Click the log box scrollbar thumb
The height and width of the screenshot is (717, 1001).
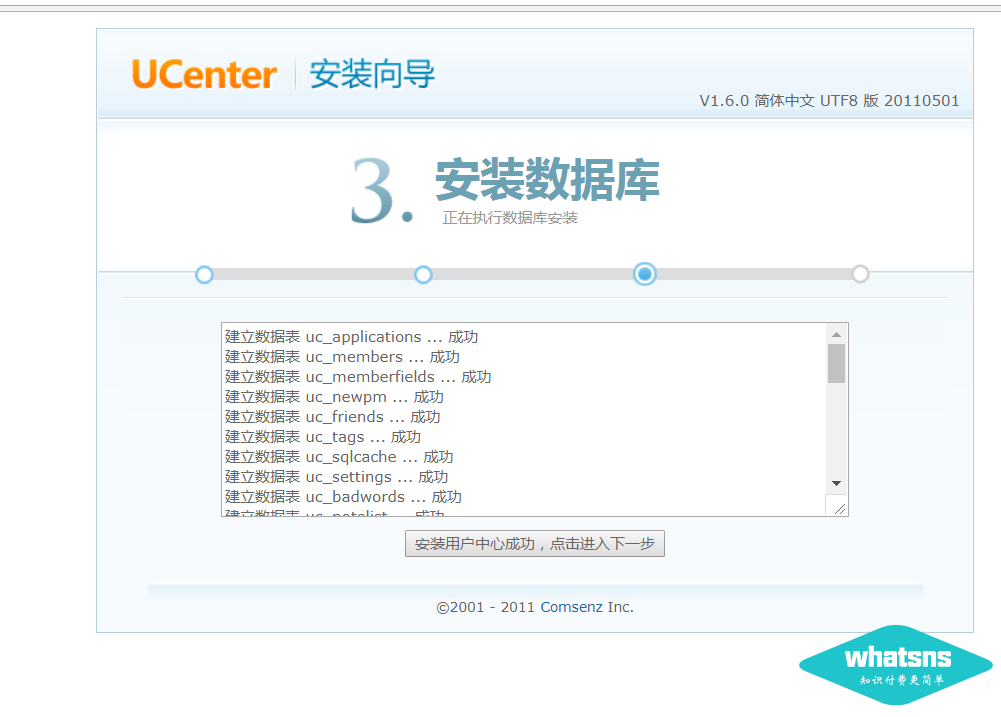[x=837, y=363]
